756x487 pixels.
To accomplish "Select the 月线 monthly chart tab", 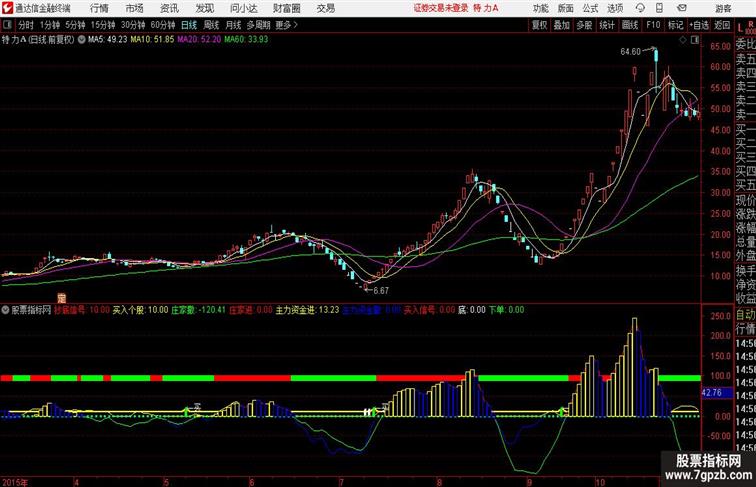I will [233, 25].
